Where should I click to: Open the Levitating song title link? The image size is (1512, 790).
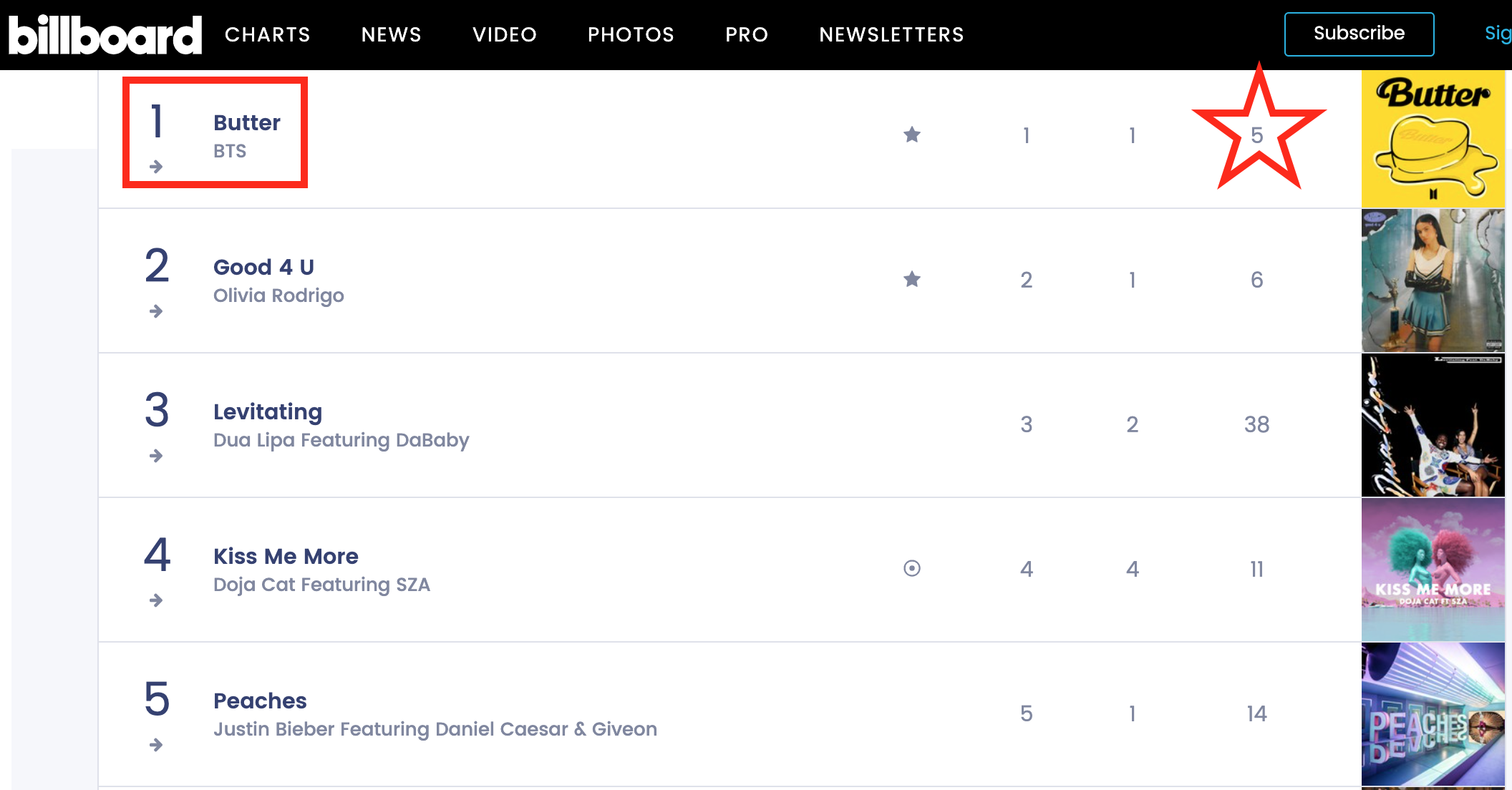point(268,411)
